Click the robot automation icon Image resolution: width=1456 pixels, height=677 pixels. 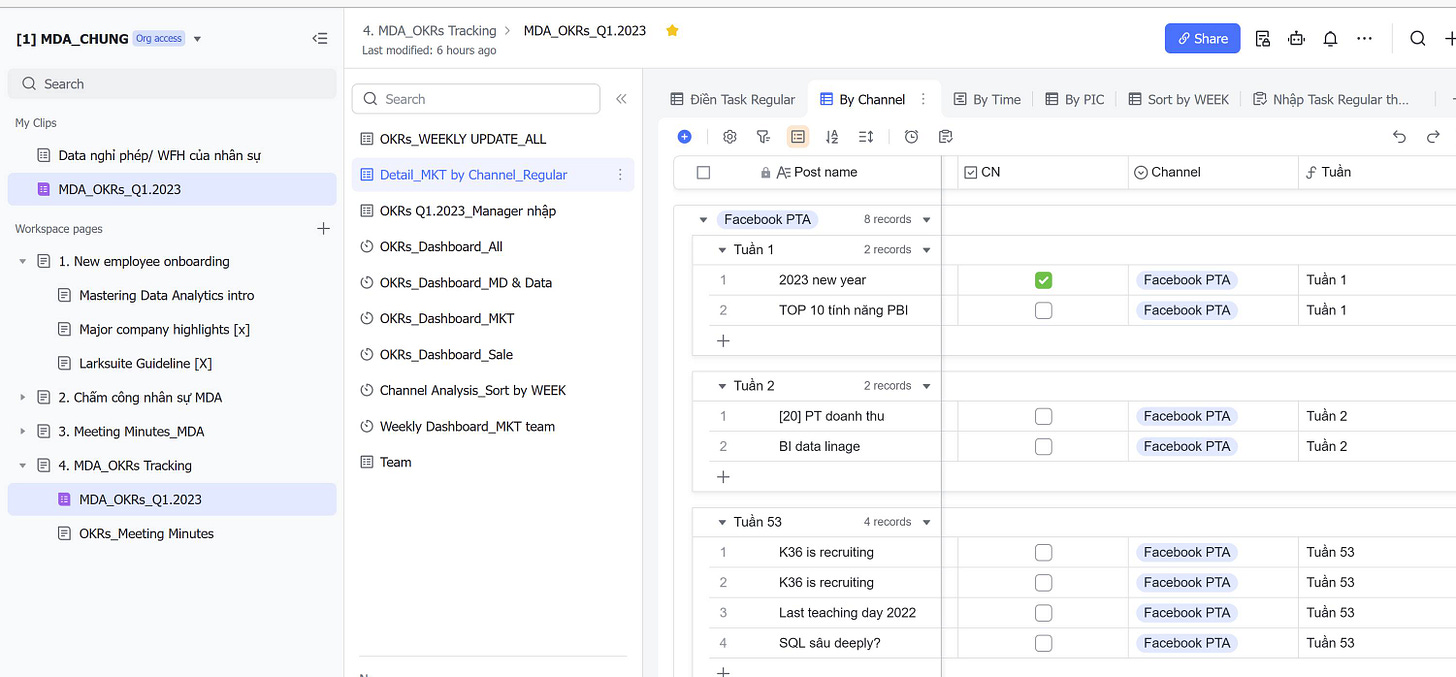[1297, 38]
